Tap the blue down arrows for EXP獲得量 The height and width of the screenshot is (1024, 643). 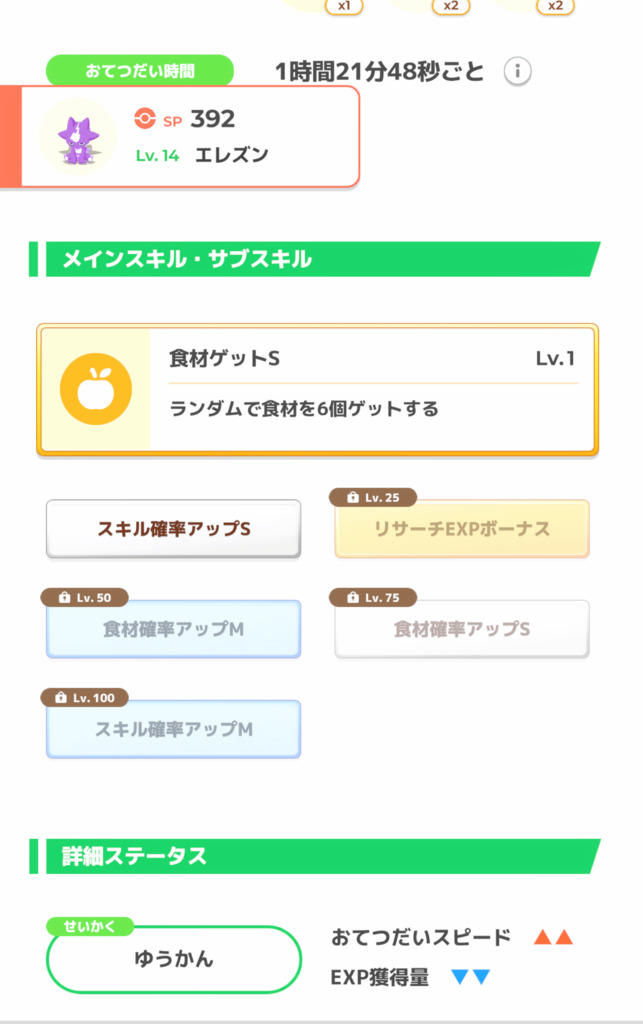point(471,977)
